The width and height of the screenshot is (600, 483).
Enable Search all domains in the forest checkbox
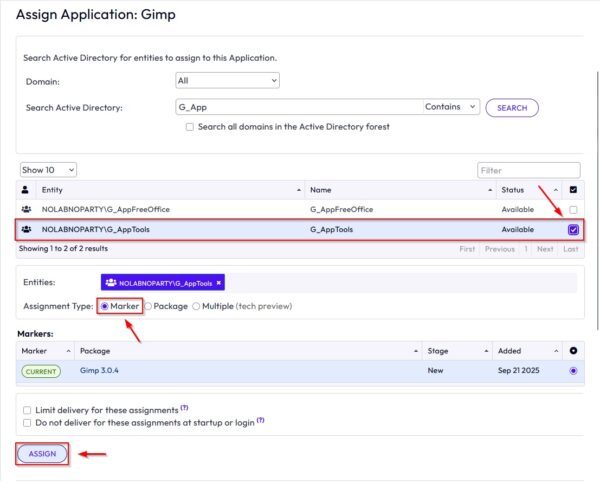pos(189,127)
